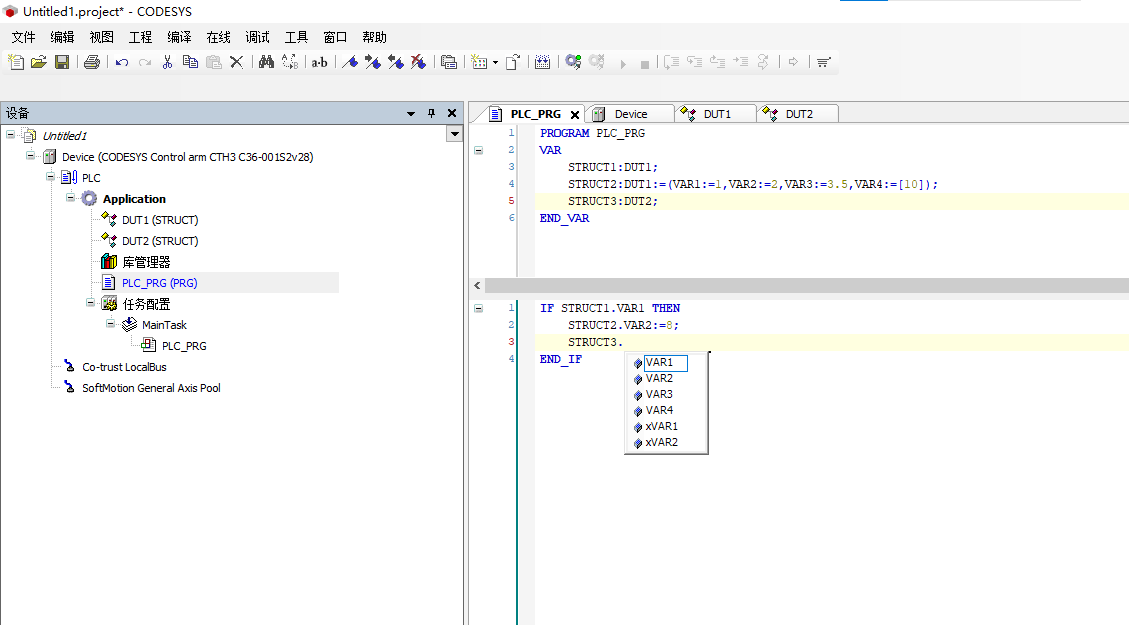
Task: Go to previous bookmark icon
Action: pyautogui.click(x=396, y=62)
